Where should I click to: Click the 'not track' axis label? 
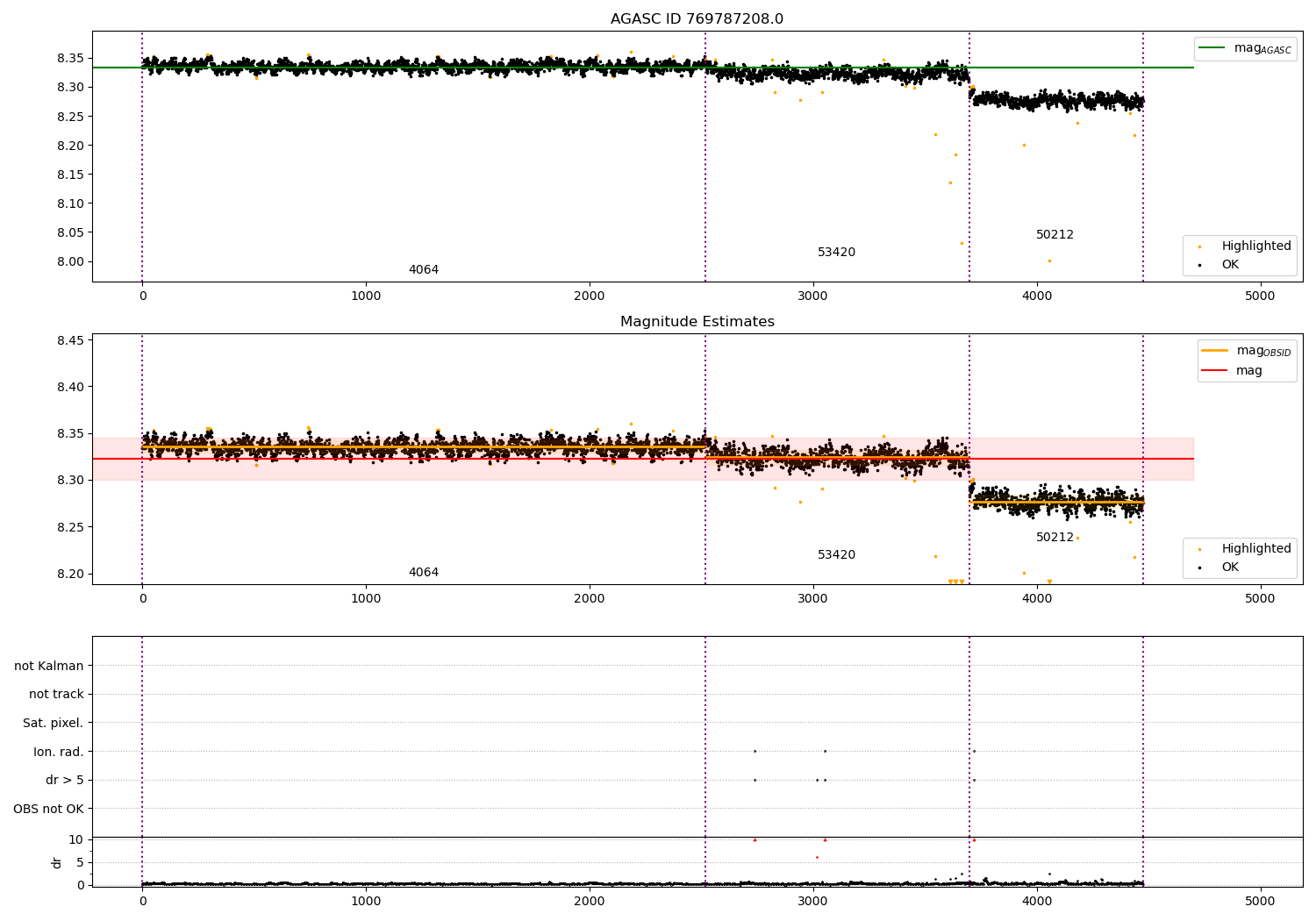[56, 694]
